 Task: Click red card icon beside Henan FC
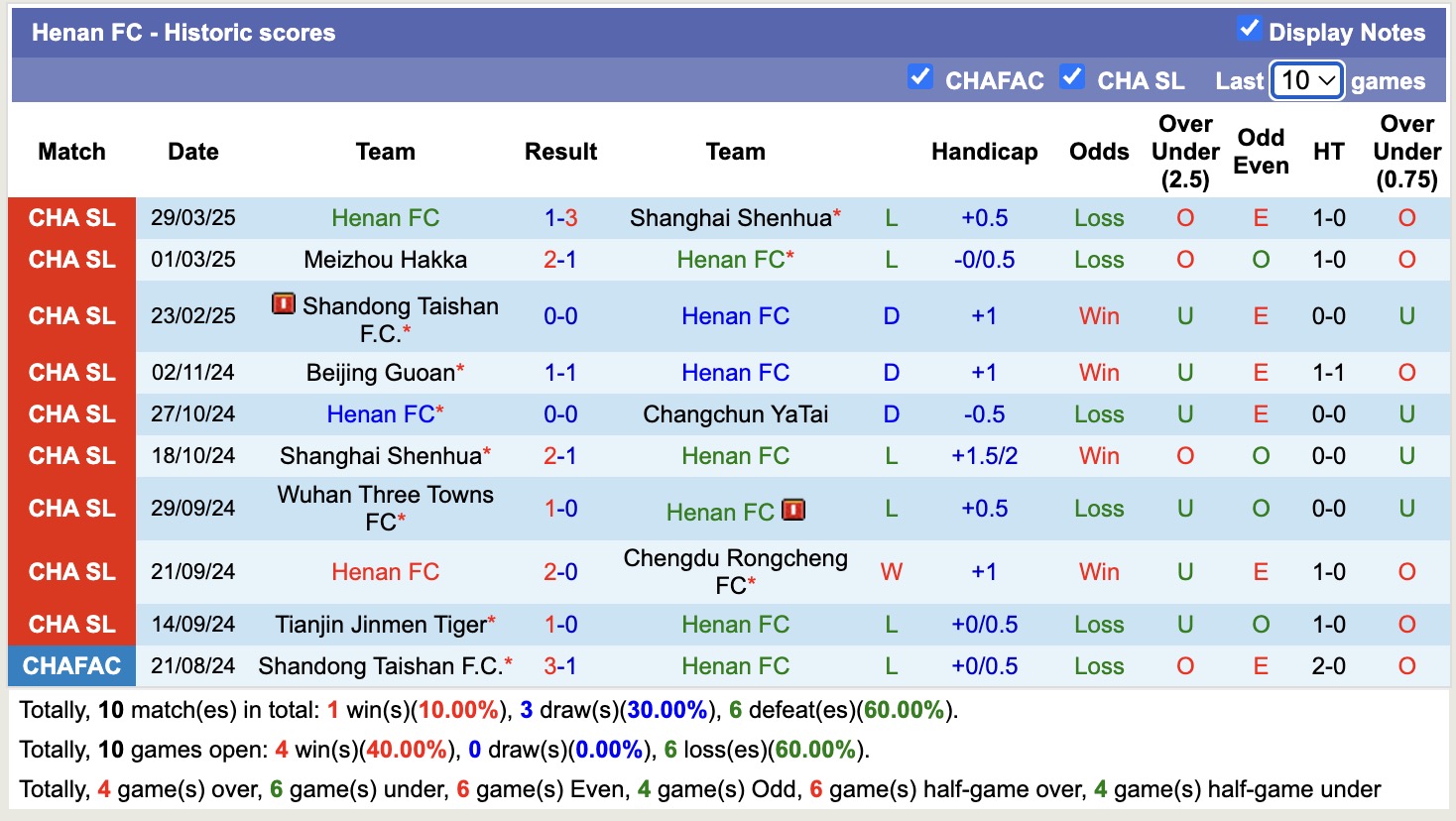pos(792,511)
